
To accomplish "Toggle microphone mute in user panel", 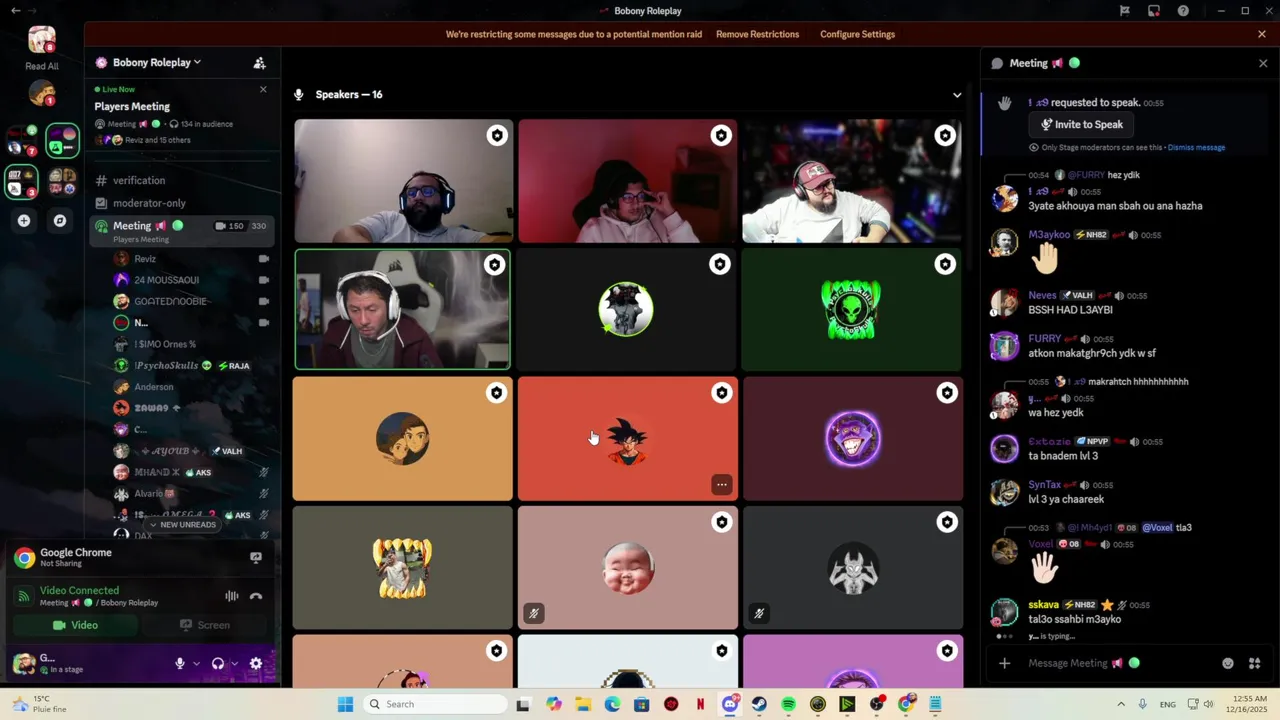I will point(180,663).
